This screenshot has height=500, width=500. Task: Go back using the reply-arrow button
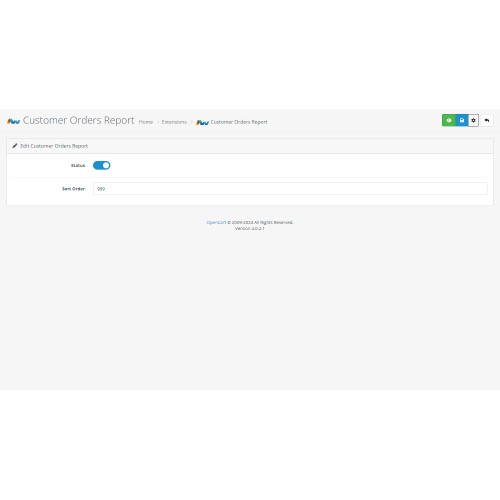[x=487, y=120]
